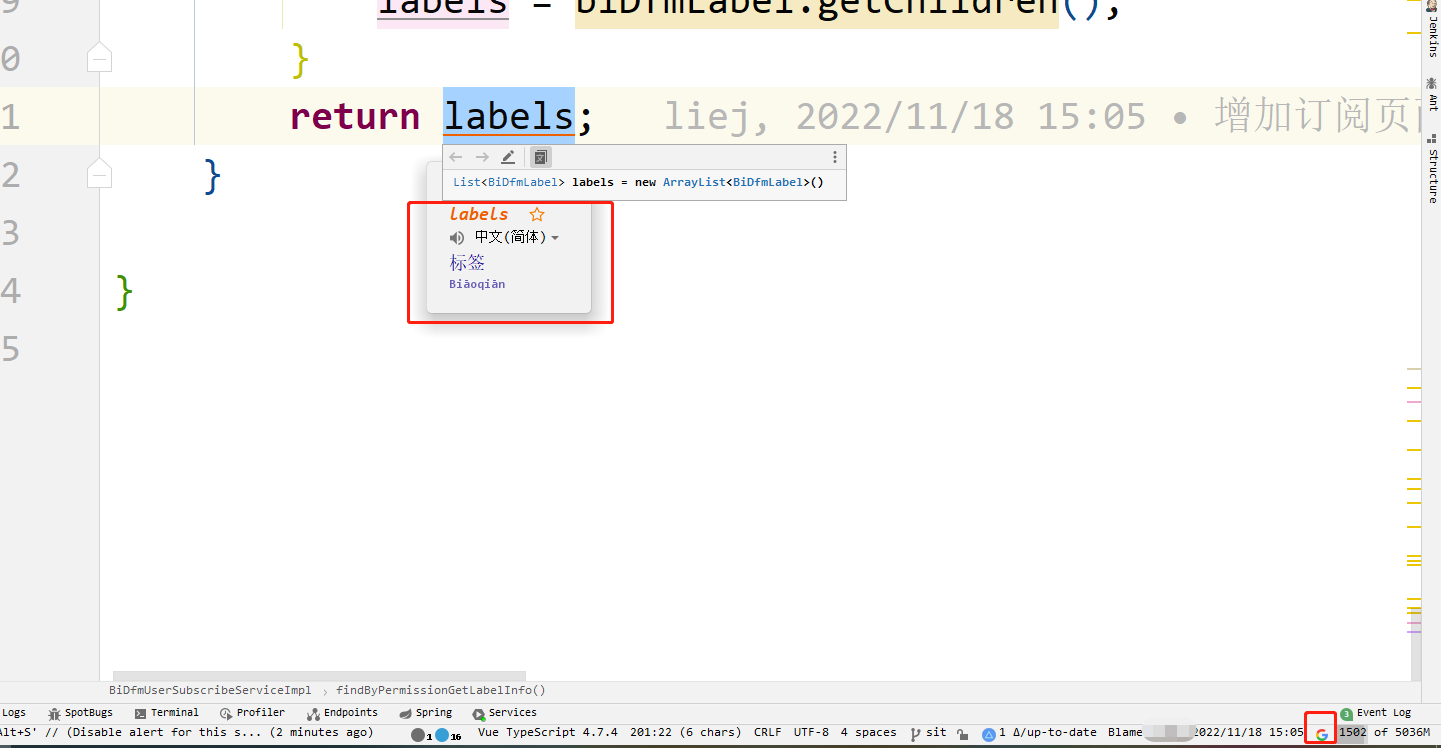The height and width of the screenshot is (748, 1441).
Task: Change the 4 spaces indent setting
Action: click(868, 733)
